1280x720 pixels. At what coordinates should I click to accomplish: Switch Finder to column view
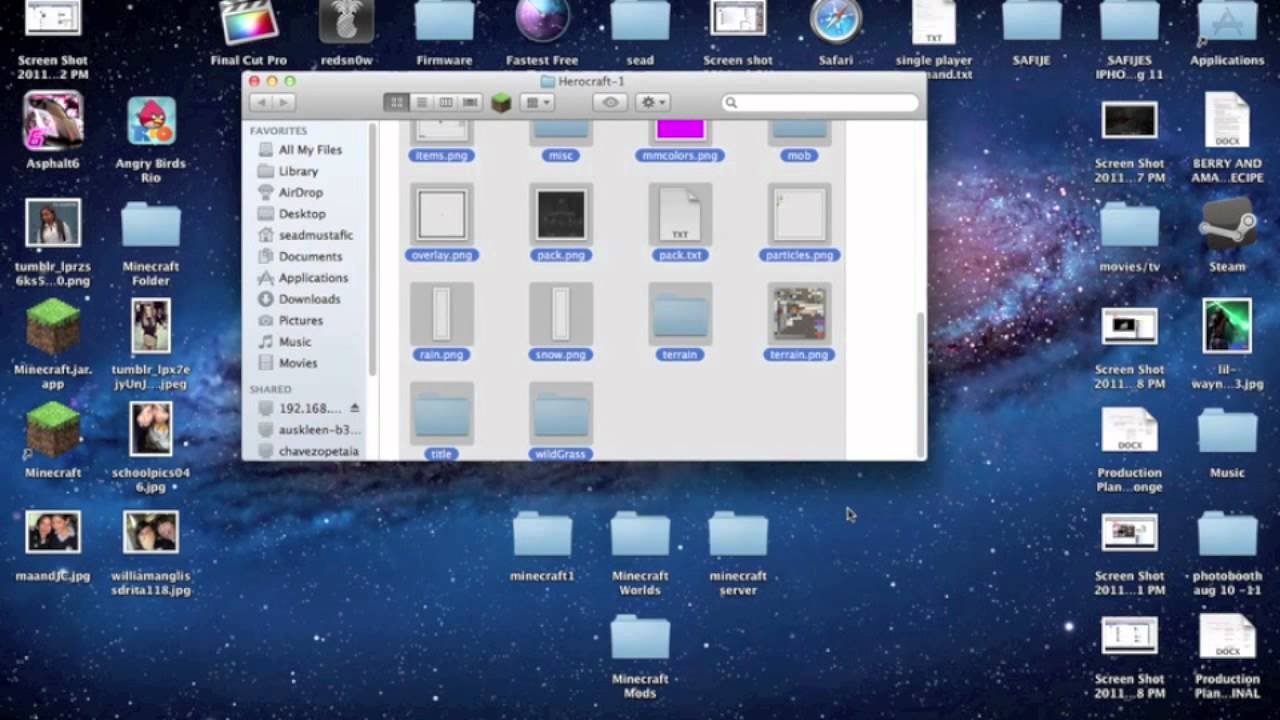pyautogui.click(x=445, y=102)
